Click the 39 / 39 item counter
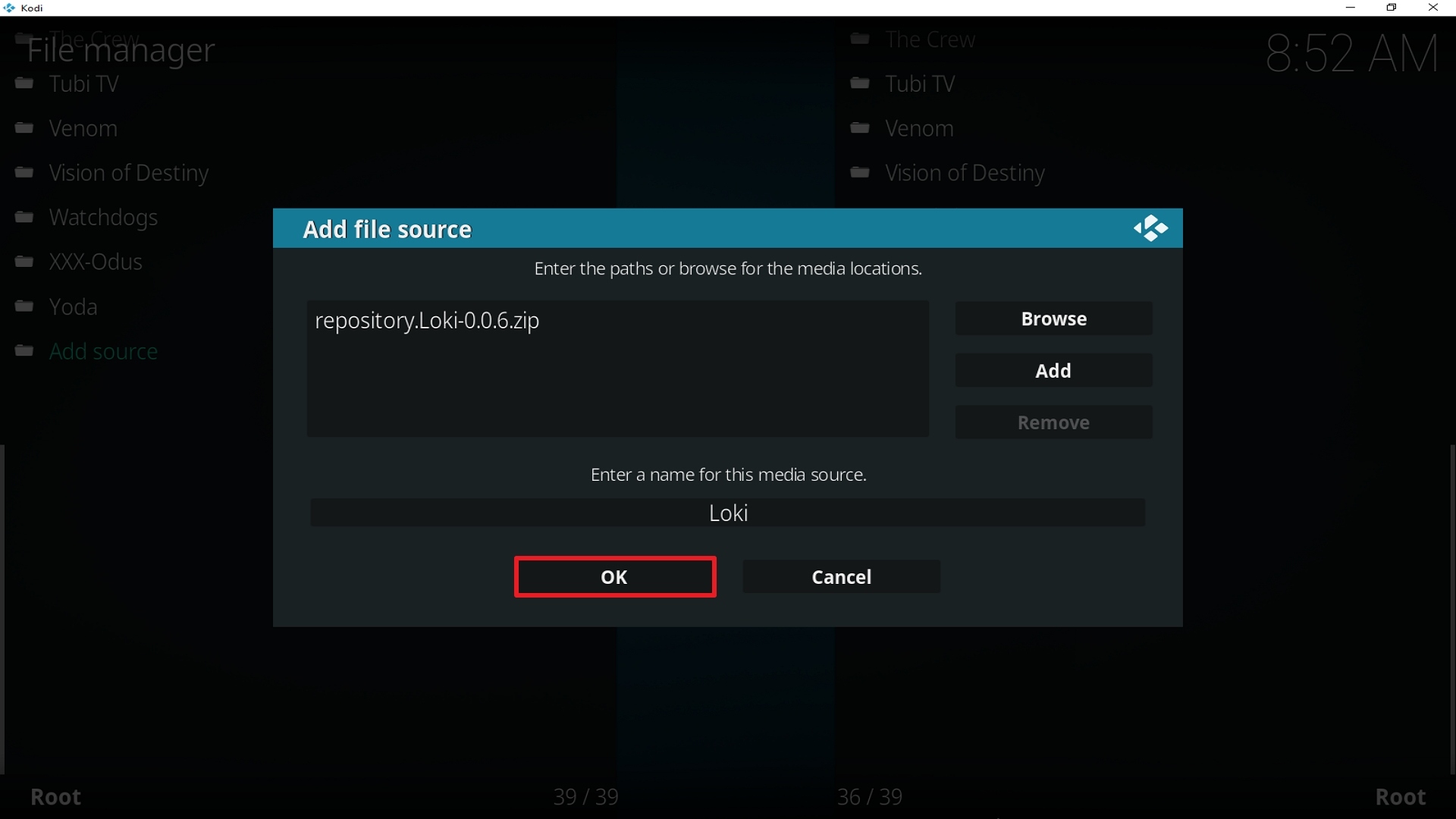Image resolution: width=1456 pixels, height=819 pixels. (585, 797)
